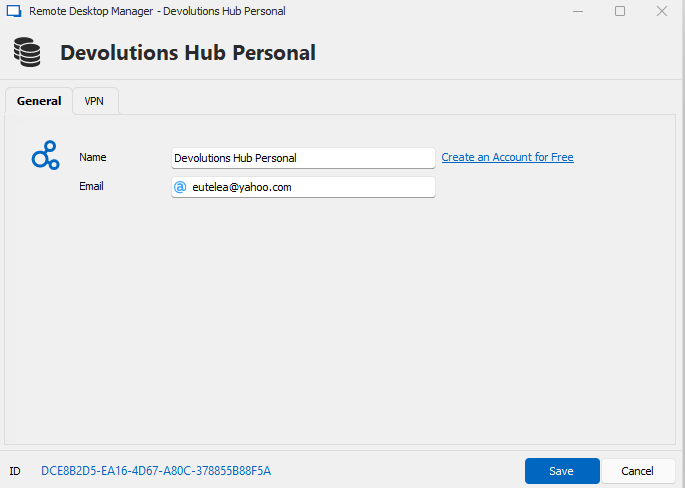Switch to the General tab
Image resolution: width=685 pixels, height=488 pixels.
tap(39, 101)
